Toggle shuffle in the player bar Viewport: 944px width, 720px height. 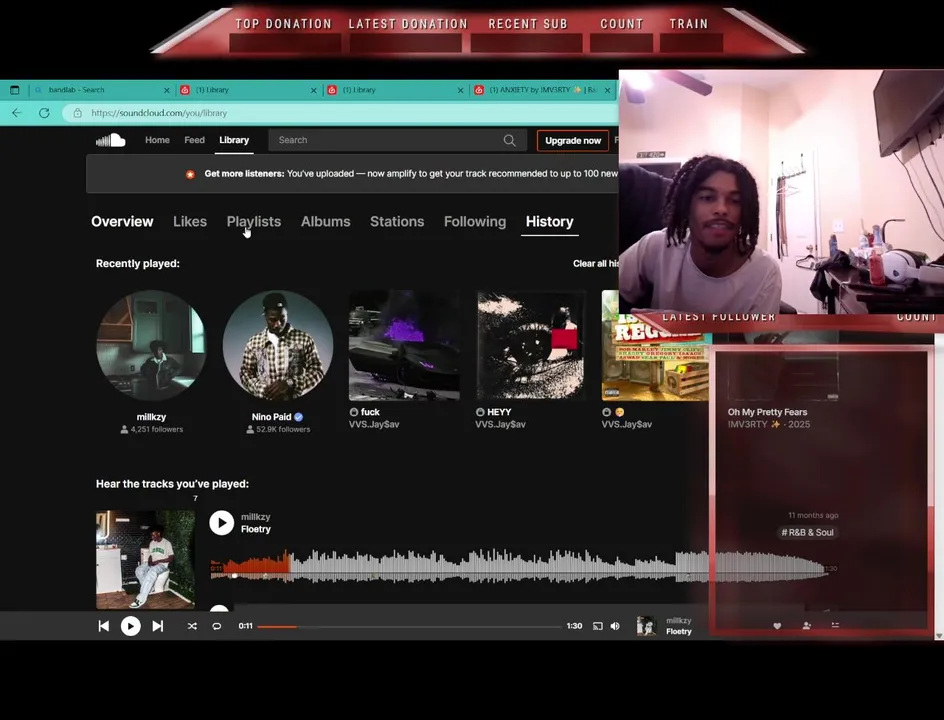coord(192,626)
